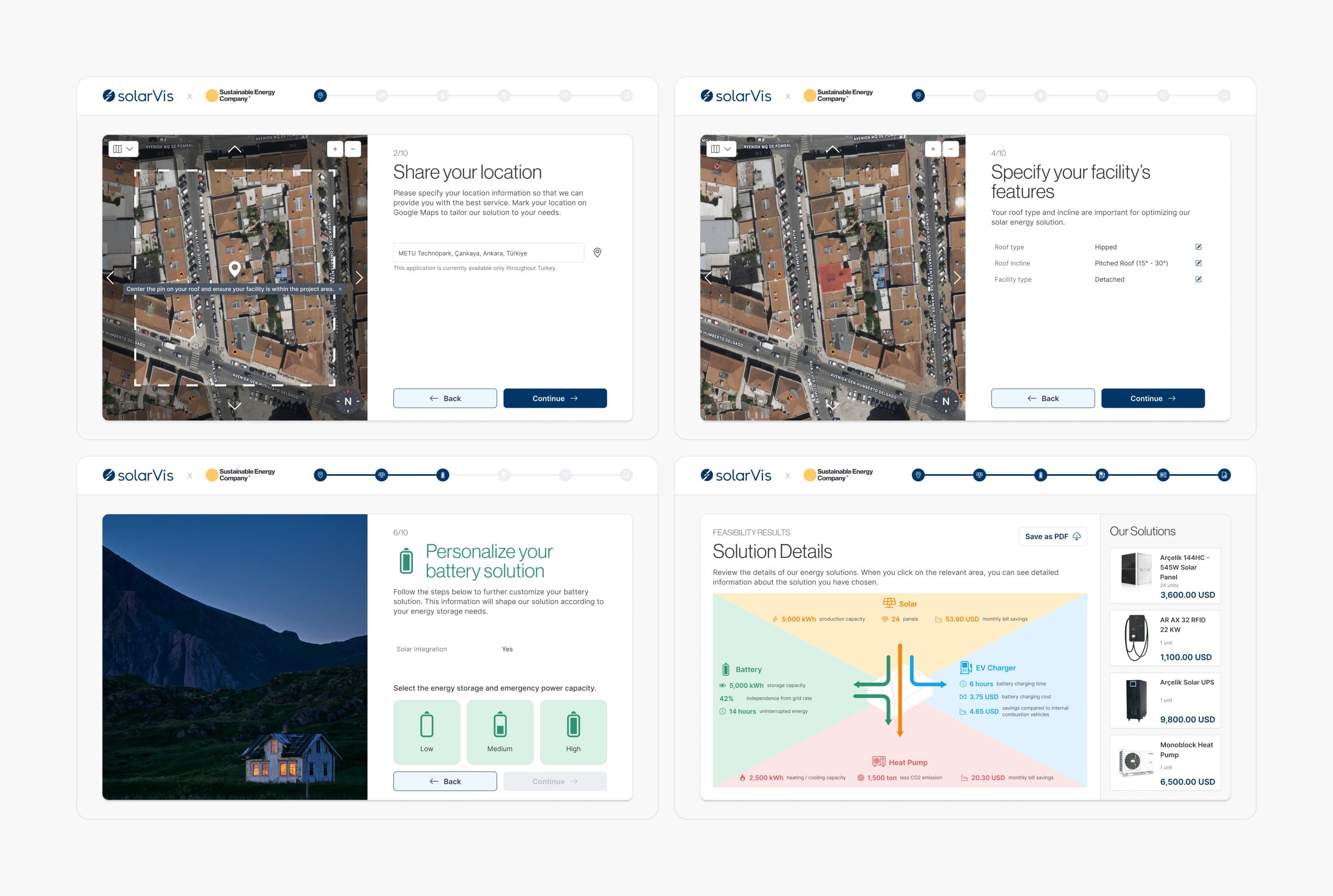Screen dimensions: 1333x896
Task: Open Monoblock Heat Pump product card
Action: (x=1165, y=762)
